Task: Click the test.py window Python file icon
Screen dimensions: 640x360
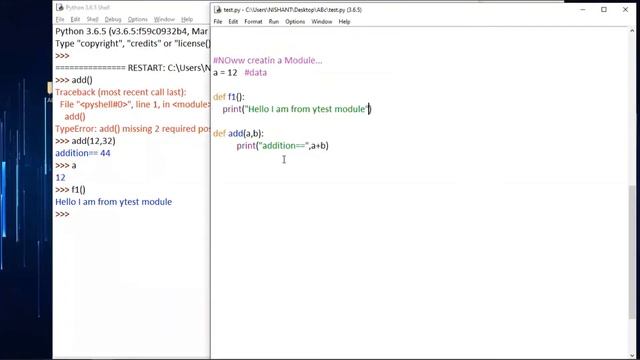Action: (218, 9)
